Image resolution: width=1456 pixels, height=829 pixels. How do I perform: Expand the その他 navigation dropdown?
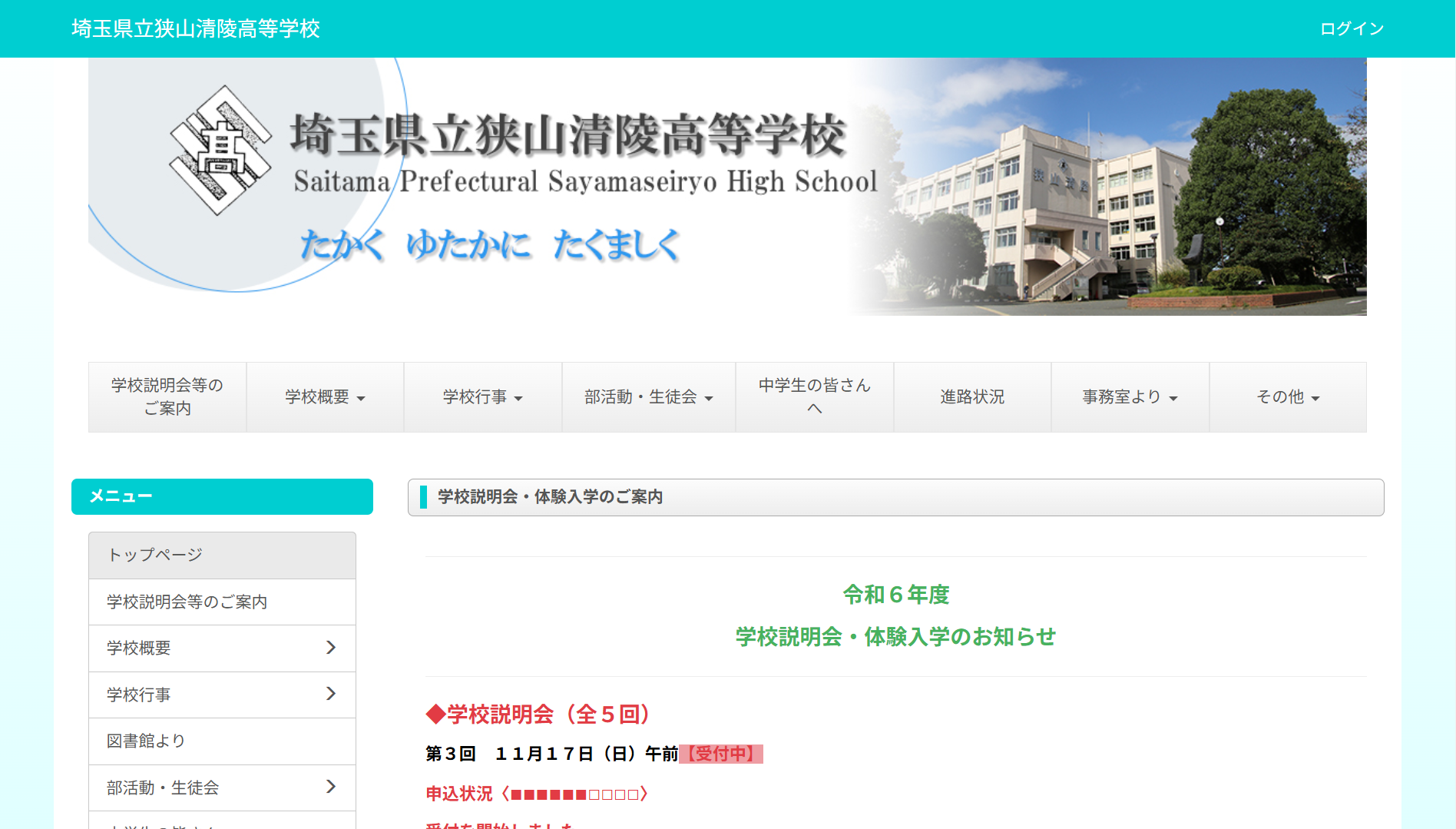[1288, 396]
